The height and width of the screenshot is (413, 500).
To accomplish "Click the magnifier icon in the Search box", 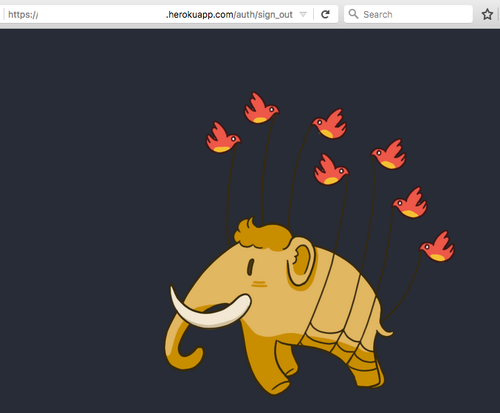I will [353, 14].
